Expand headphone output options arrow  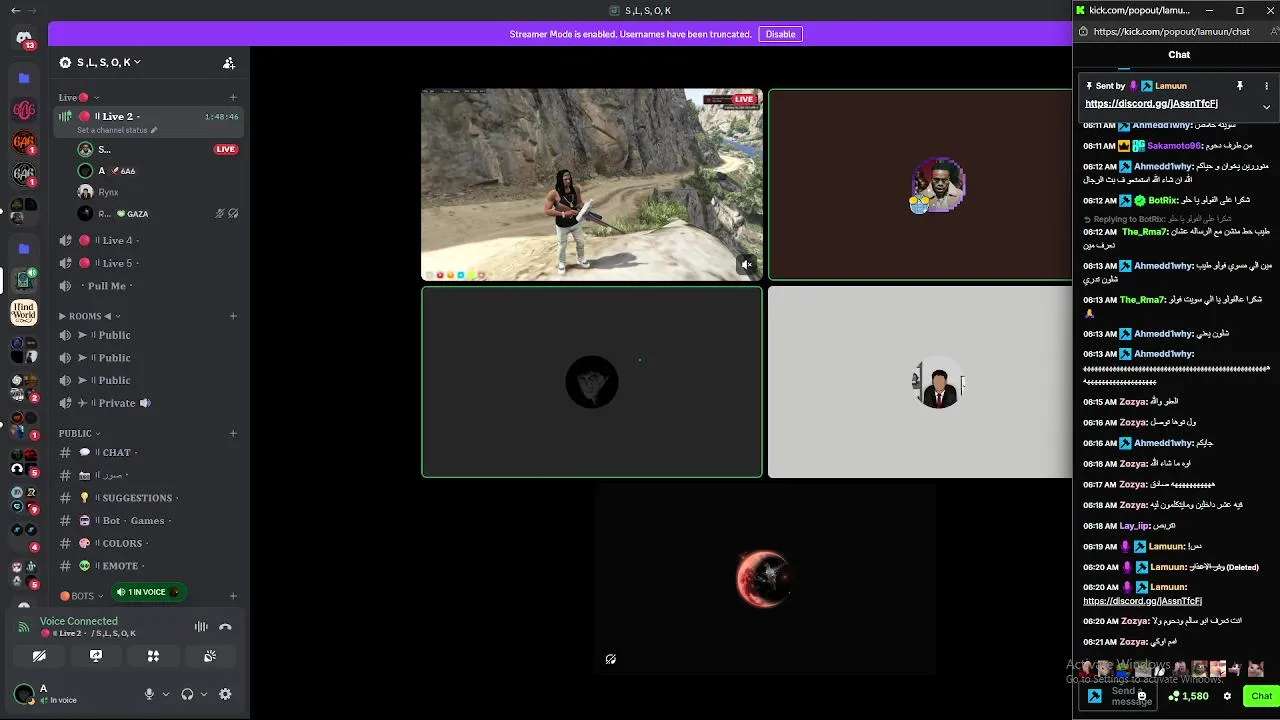[204, 694]
